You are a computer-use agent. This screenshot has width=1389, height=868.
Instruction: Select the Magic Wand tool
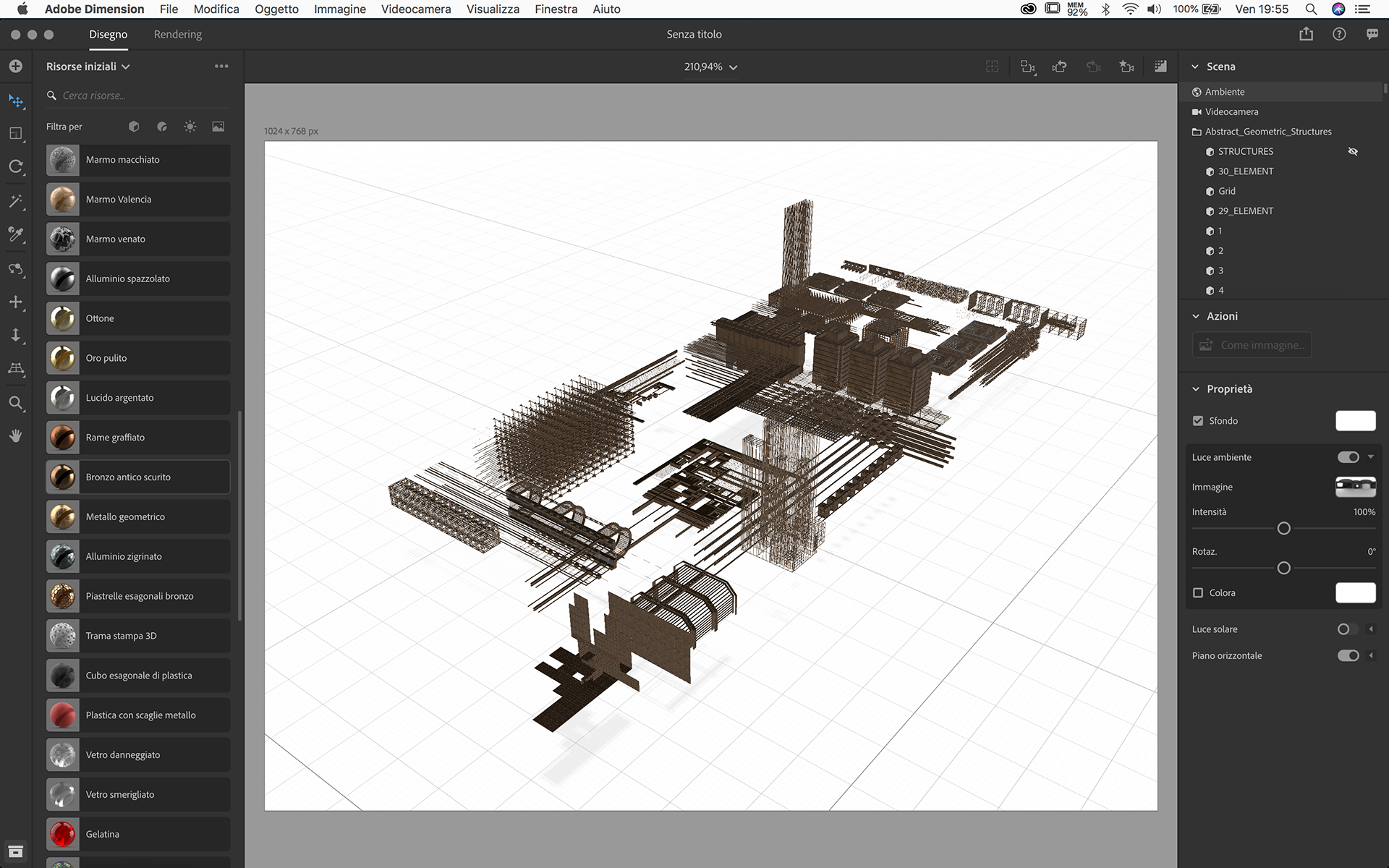(16, 201)
